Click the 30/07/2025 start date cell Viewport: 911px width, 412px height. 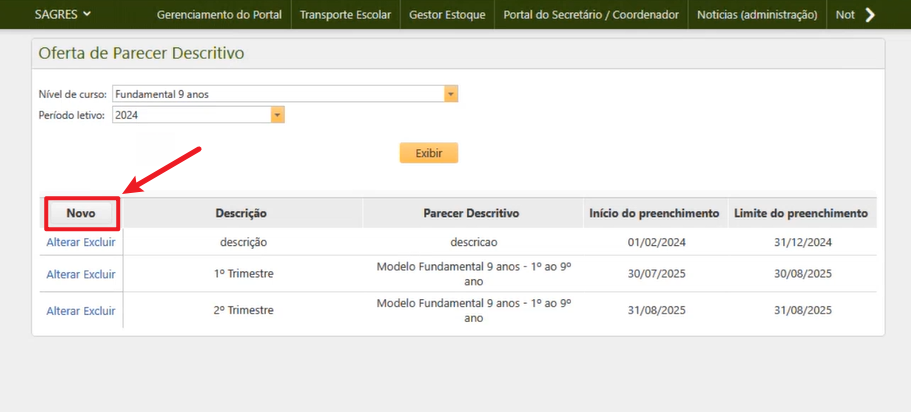[657, 274]
